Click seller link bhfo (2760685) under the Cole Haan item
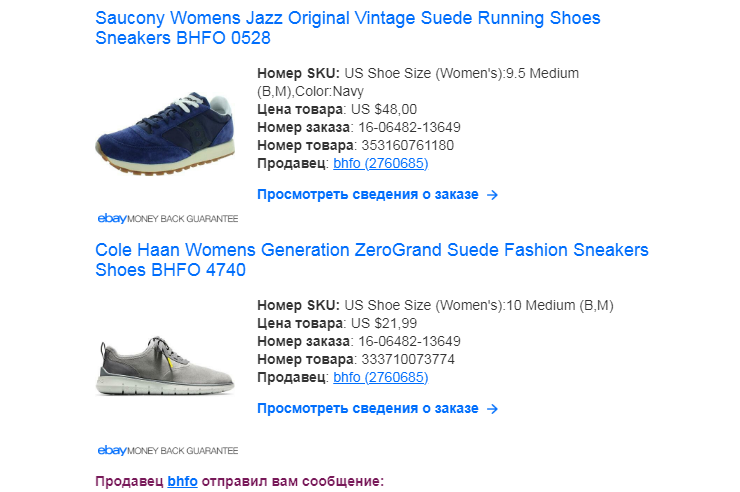The height and width of the screenshot is (492, 740). click(x=380, y=378)
